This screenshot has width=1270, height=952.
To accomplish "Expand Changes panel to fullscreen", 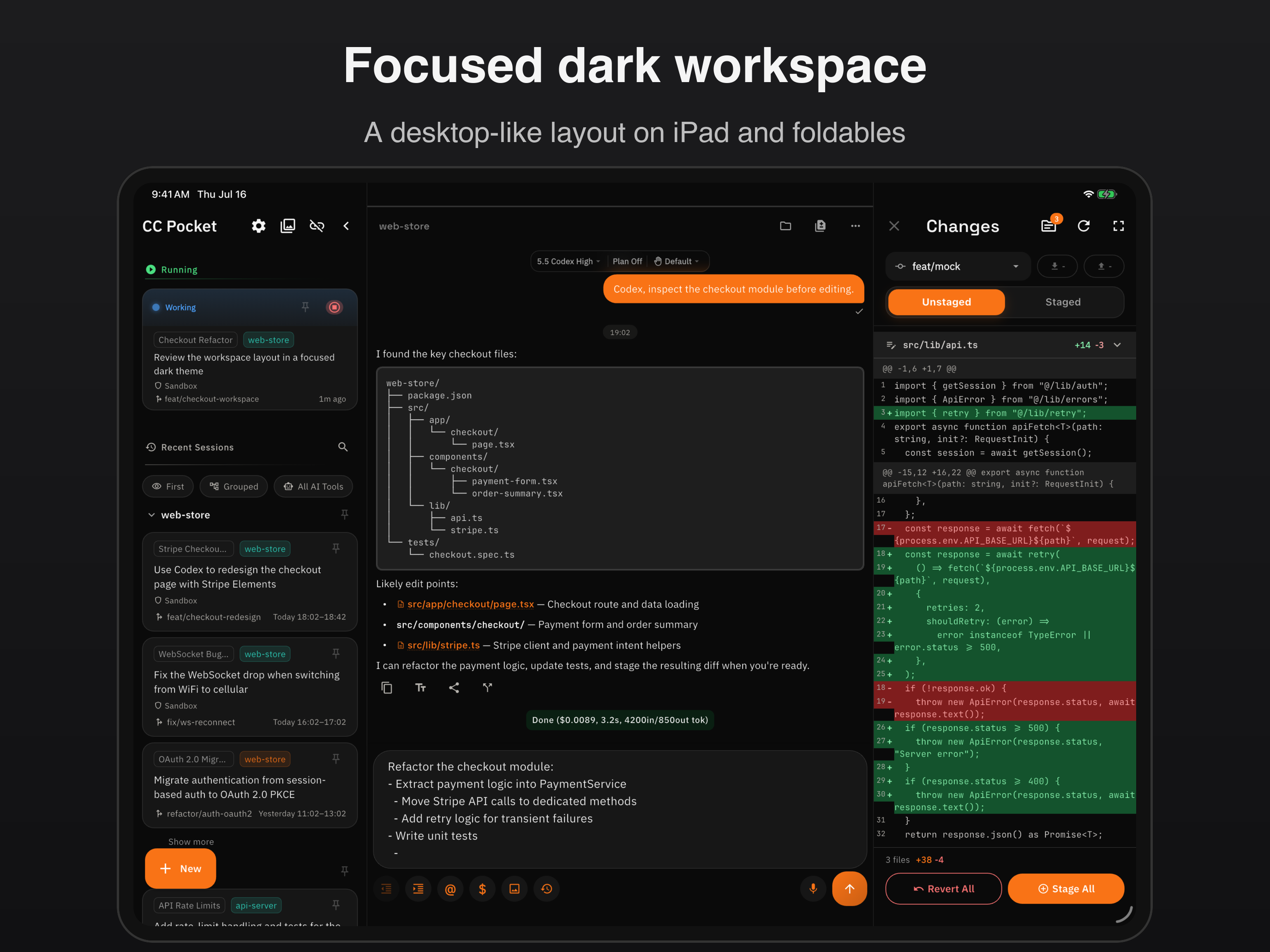I will click(x=1119, y=226).
